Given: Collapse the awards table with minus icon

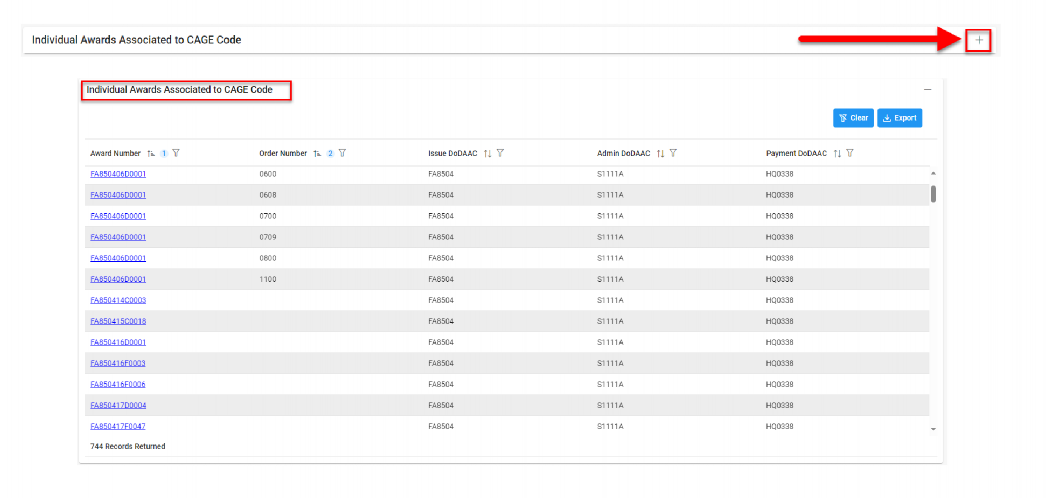Looking at the screenshot, I should [x=927, y=90].
